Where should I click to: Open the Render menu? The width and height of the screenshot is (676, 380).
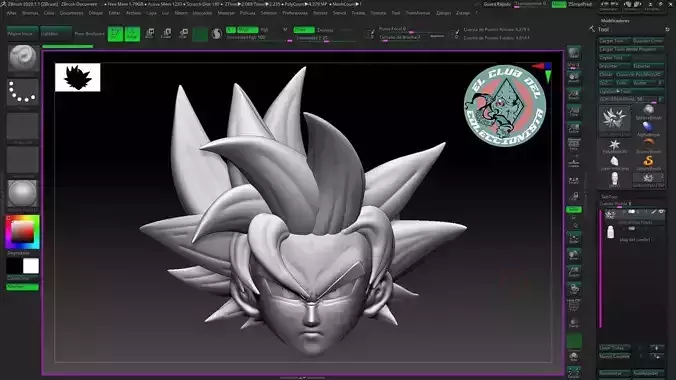[320, 13]
